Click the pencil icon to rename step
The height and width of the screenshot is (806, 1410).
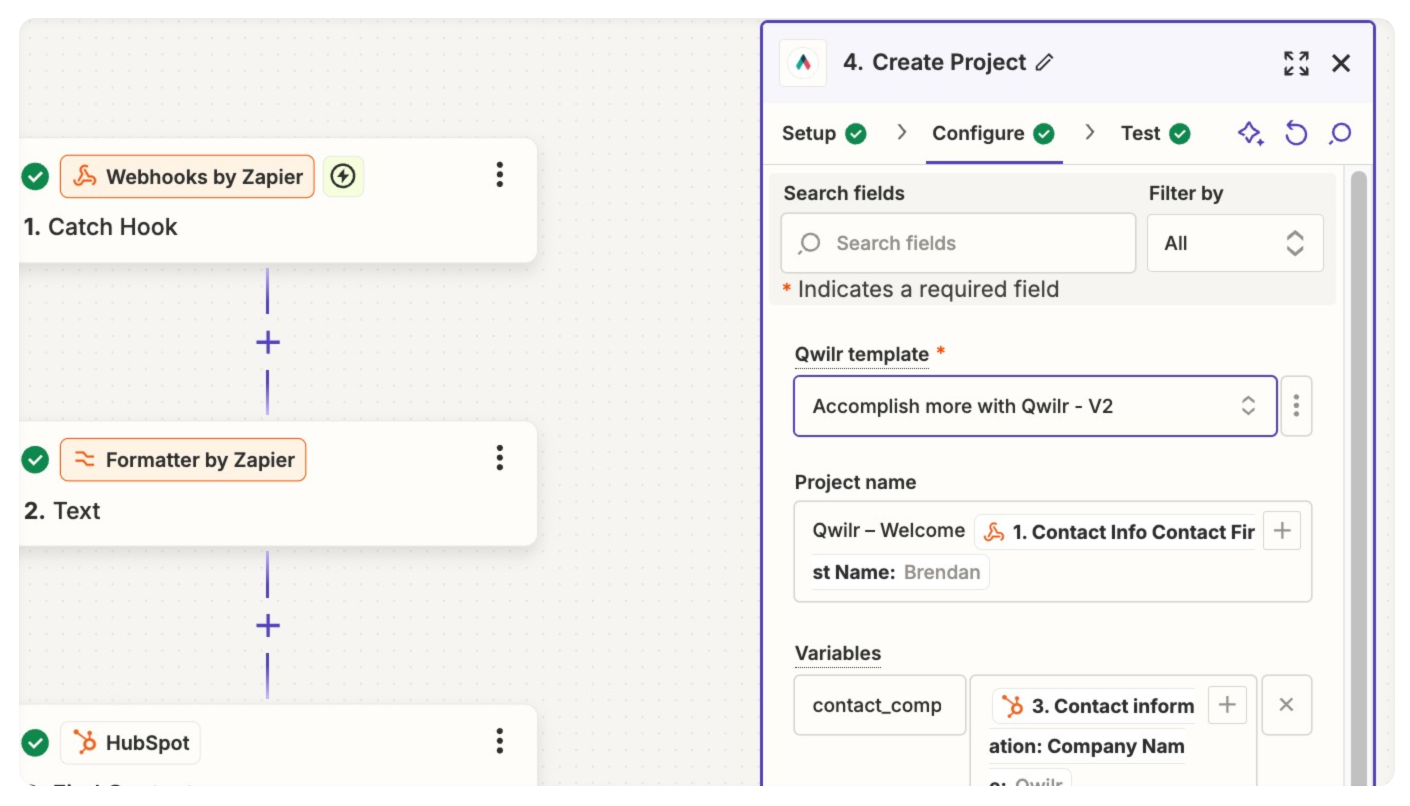1045,63
